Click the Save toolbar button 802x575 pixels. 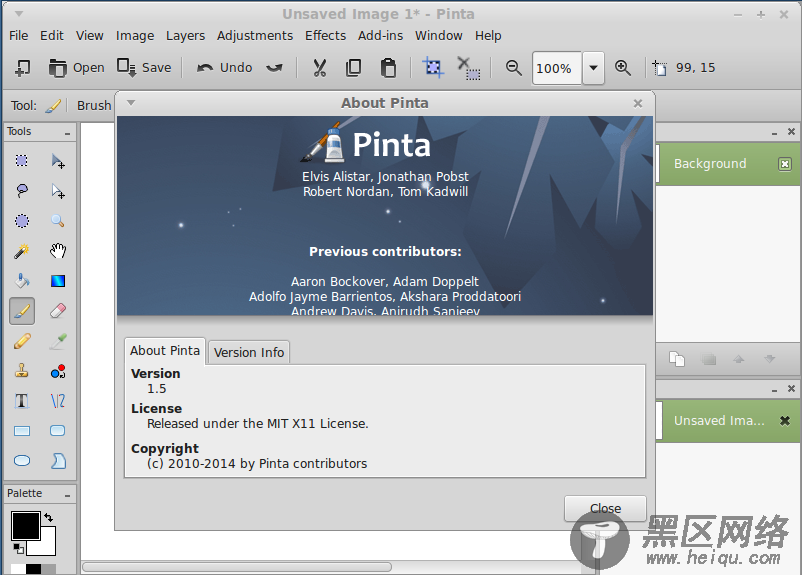(144, 68)
